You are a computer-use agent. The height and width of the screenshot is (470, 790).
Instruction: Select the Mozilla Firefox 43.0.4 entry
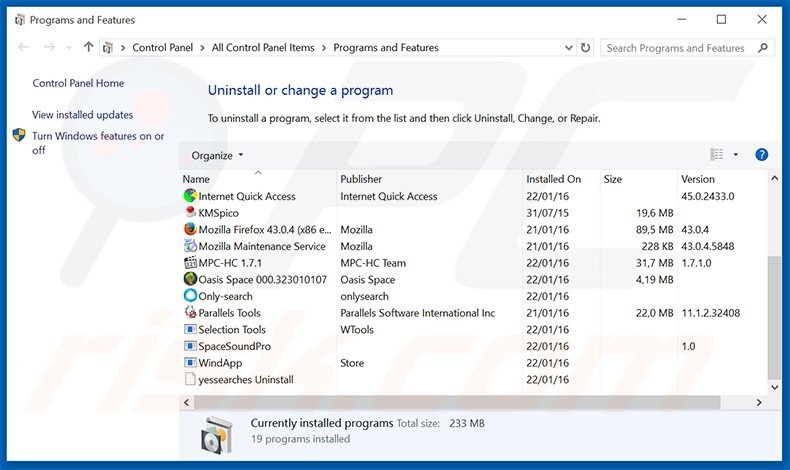click(265, 229)
